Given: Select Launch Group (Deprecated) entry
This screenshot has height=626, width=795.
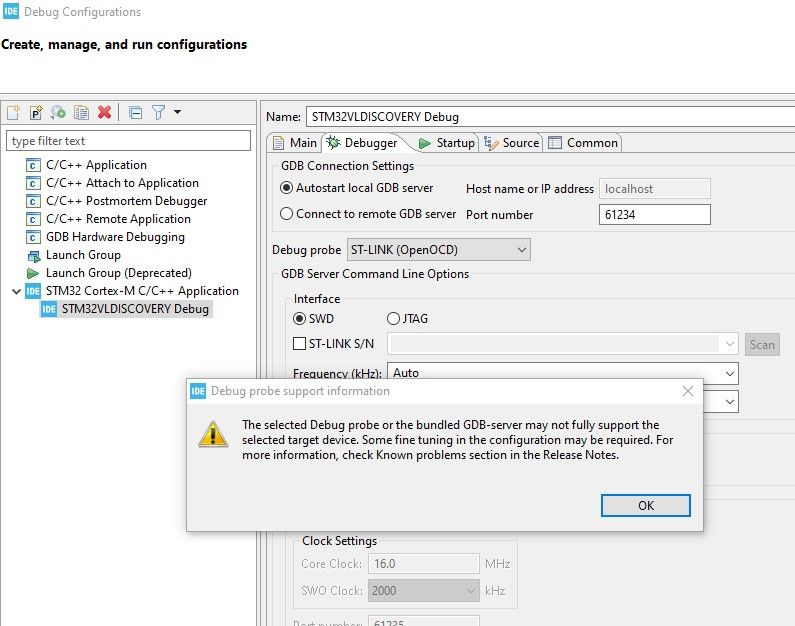Looking at the screenshot, I should (x=119, y=273).
